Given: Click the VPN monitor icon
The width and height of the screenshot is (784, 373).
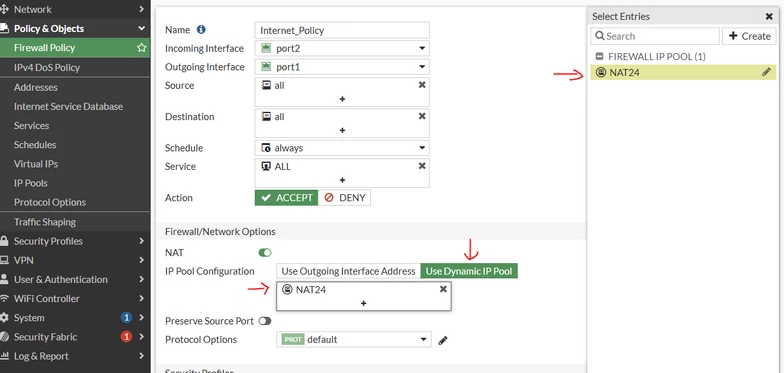Looking at the screenshot, I should click(4, 260).
